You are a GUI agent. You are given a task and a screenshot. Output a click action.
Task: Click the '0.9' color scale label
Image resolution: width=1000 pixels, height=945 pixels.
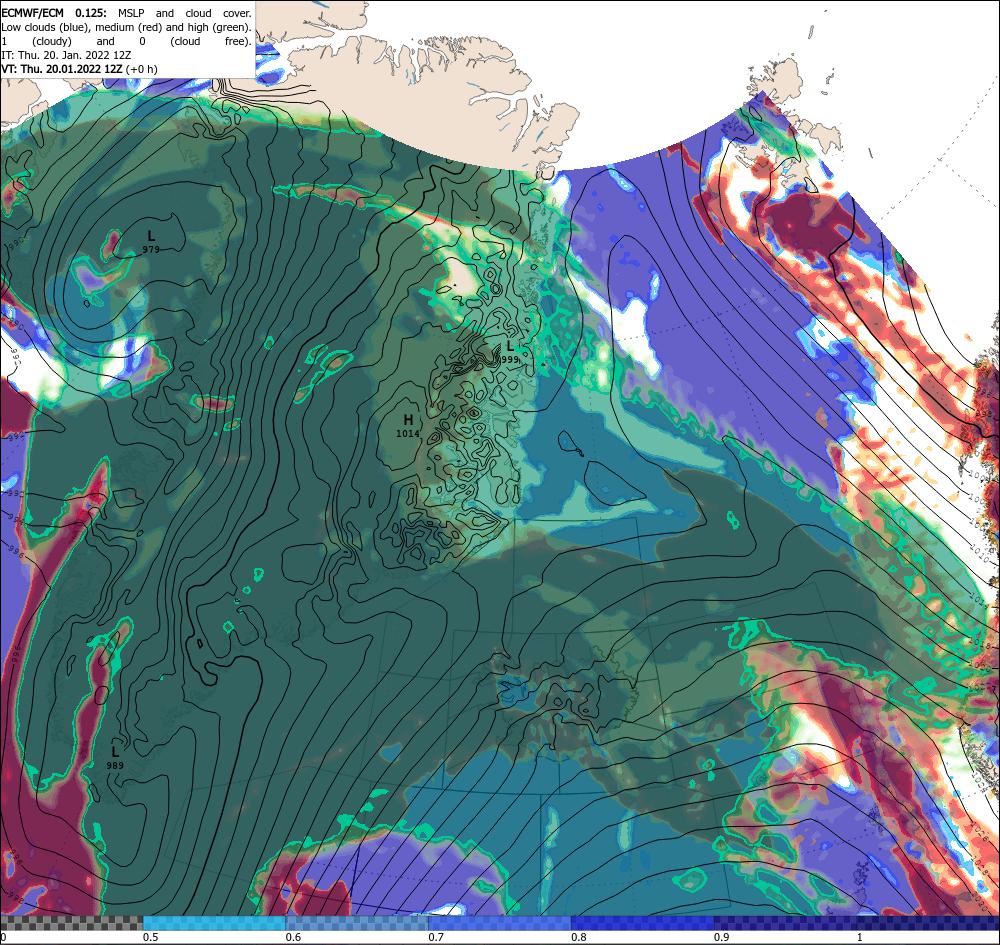pyautogui.click(x=722, y=937)
